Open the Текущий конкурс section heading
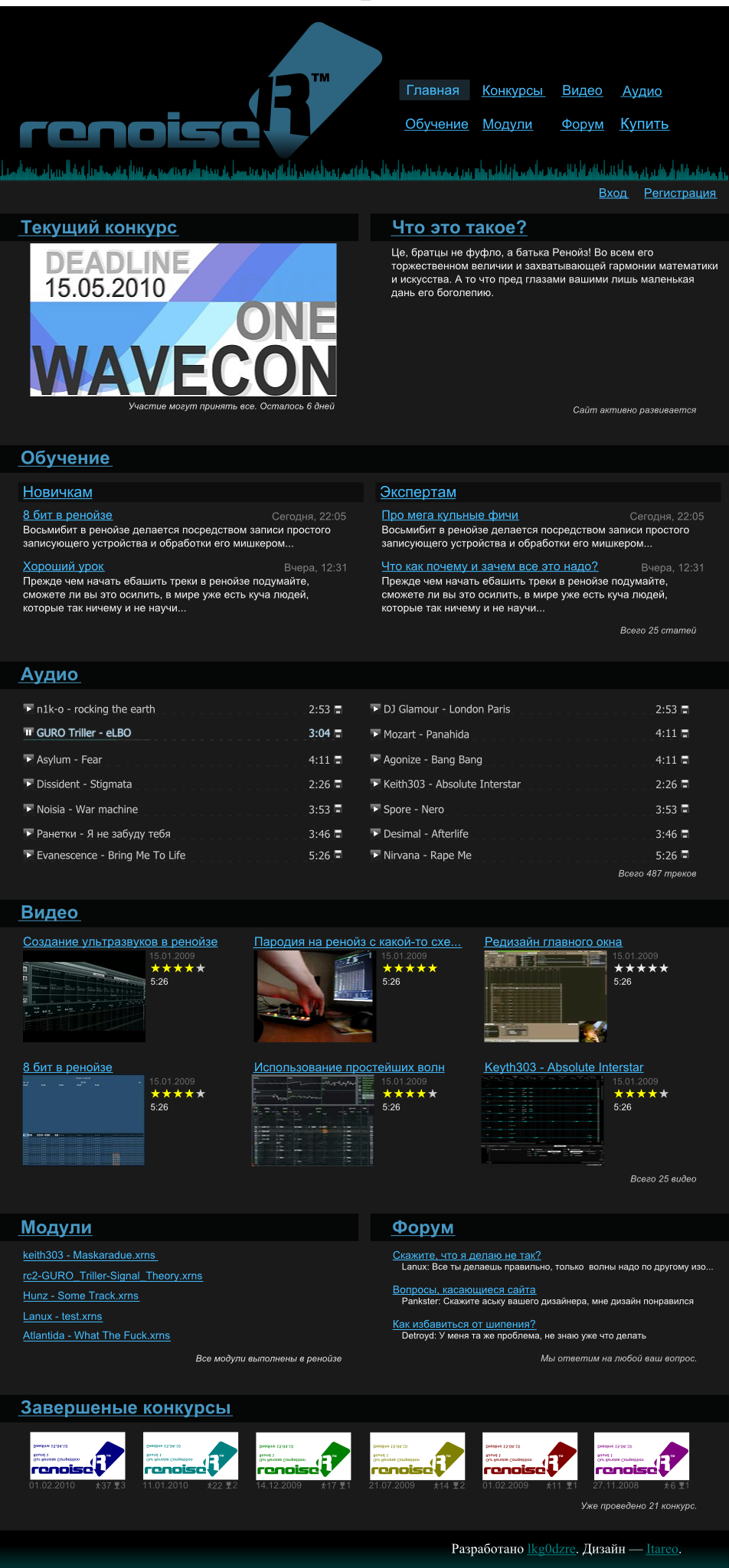This screenshot has width=729, height=1568. pyautogui.click(x=99, y=227)
